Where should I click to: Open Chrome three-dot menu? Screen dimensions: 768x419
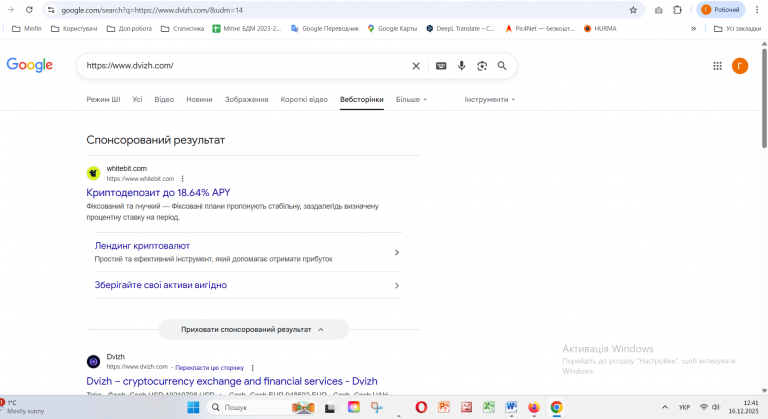click(757, 10)
